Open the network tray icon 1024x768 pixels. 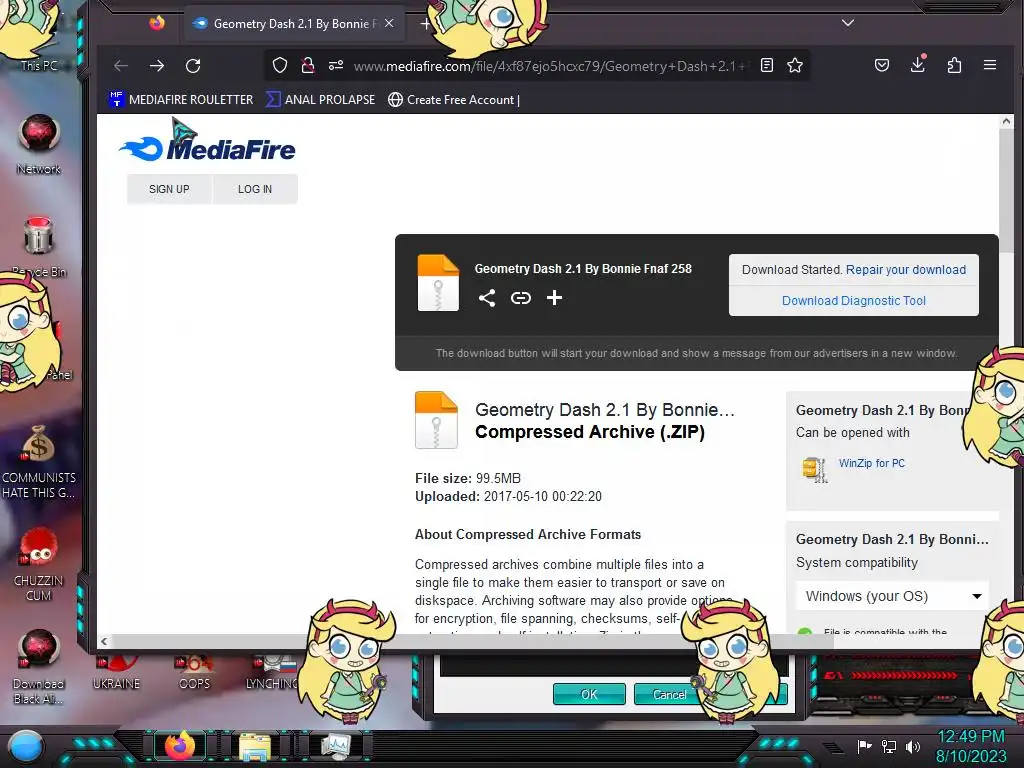[889, 746]
